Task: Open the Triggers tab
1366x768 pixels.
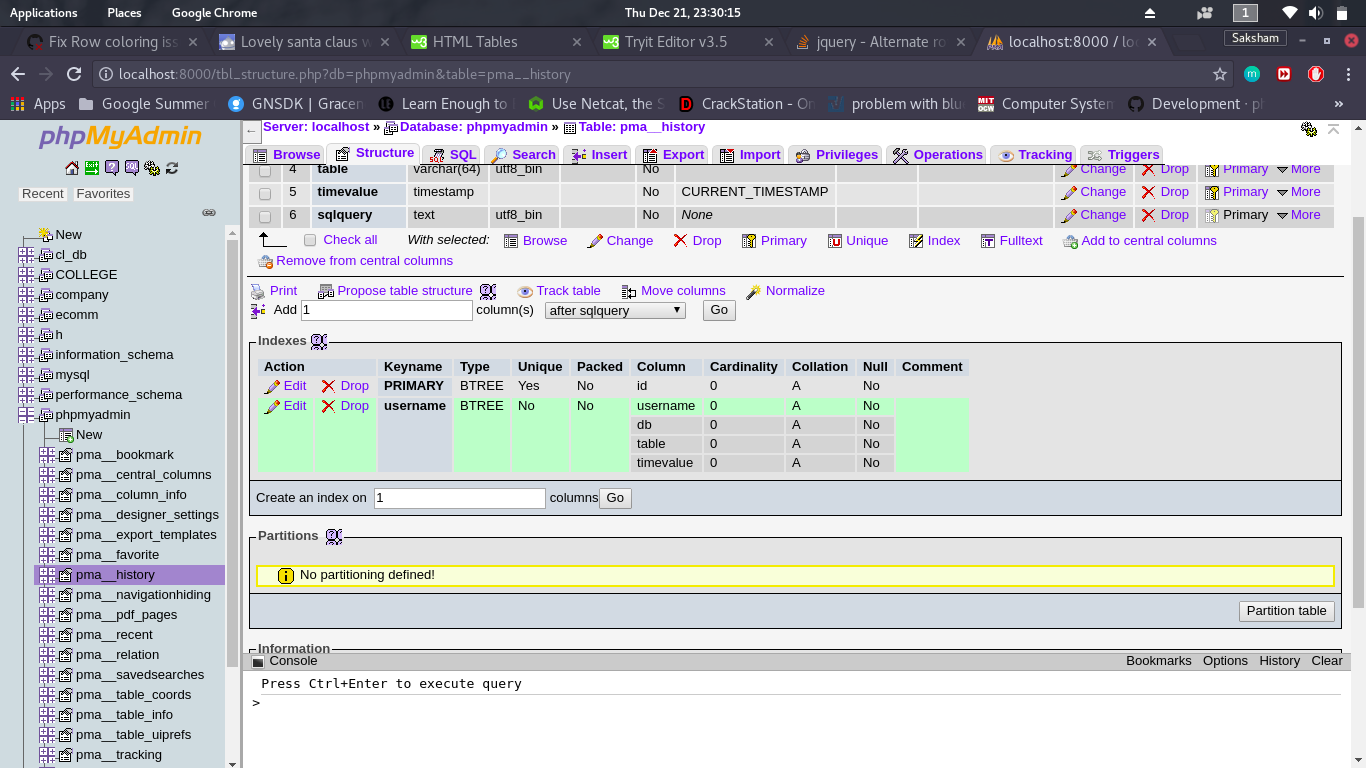Action: (x=1122, y=155)
